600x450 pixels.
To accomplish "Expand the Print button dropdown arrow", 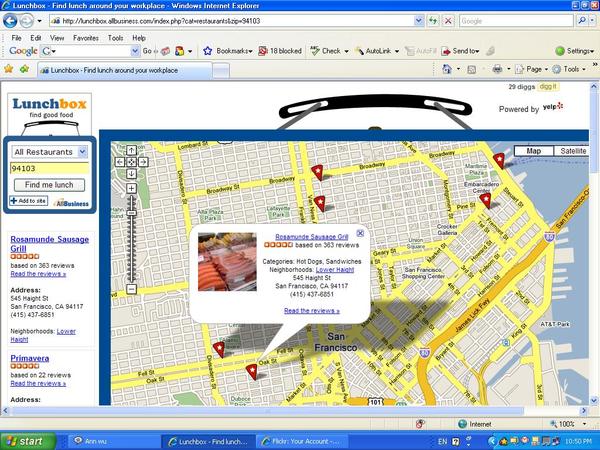I will (509, 70).
